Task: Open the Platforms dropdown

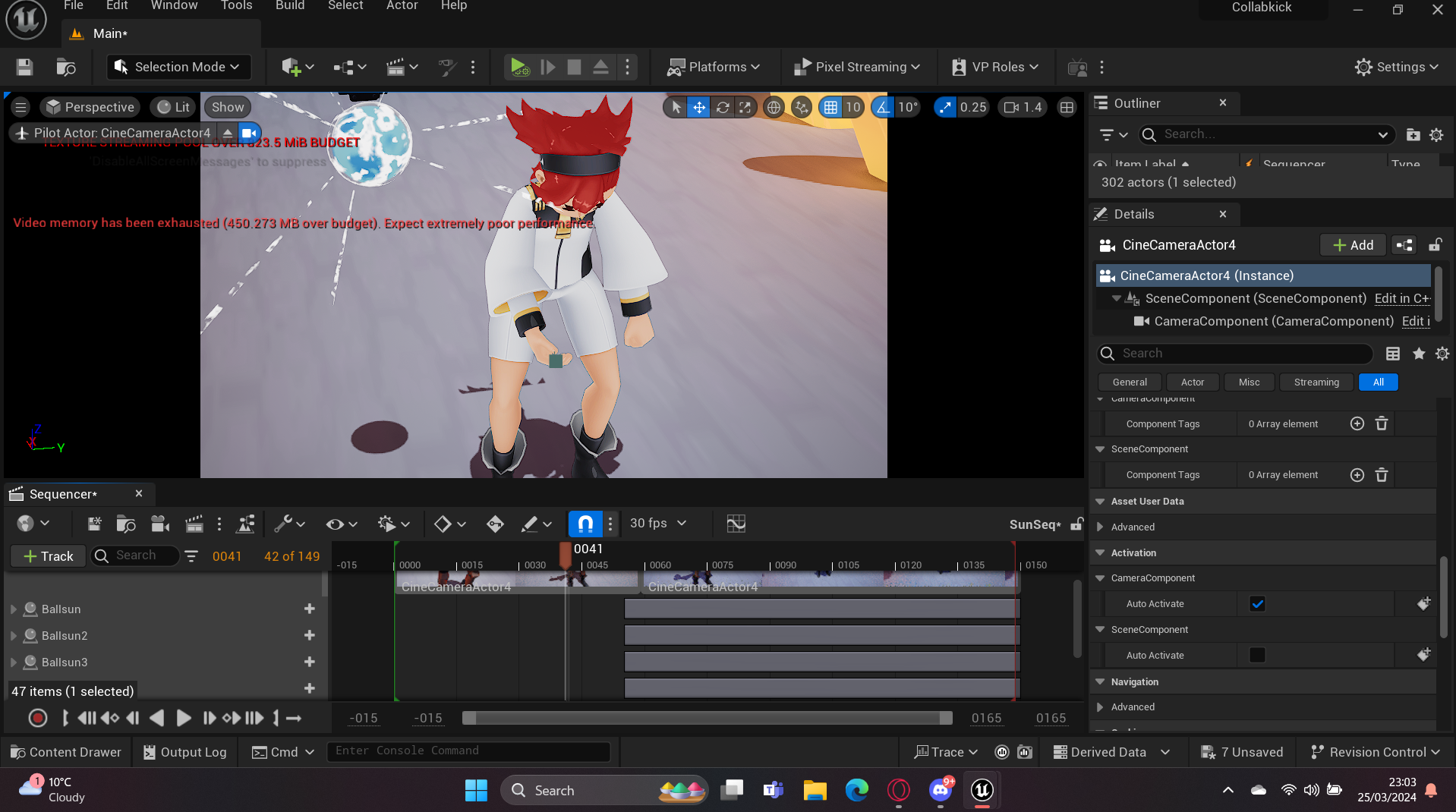Action: tap(713, 67)
